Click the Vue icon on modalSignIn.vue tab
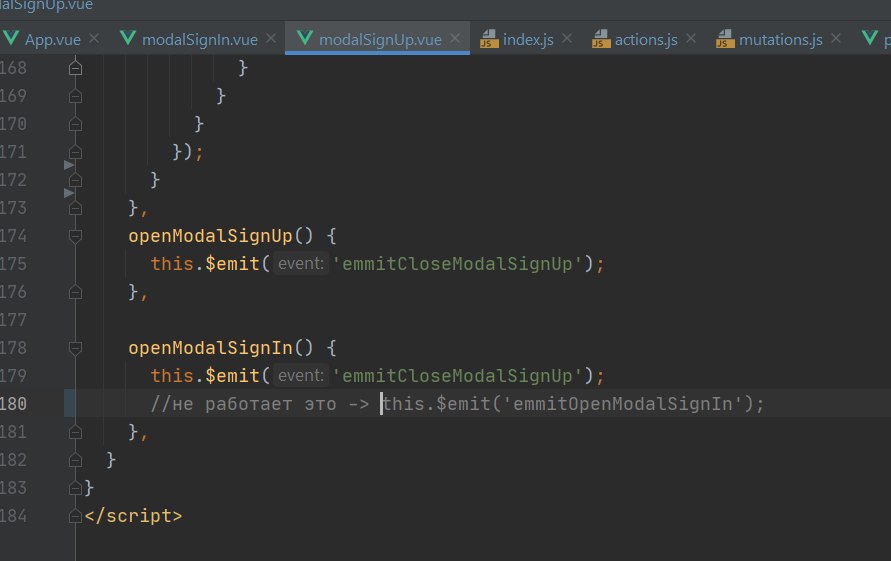 [128, 38]
